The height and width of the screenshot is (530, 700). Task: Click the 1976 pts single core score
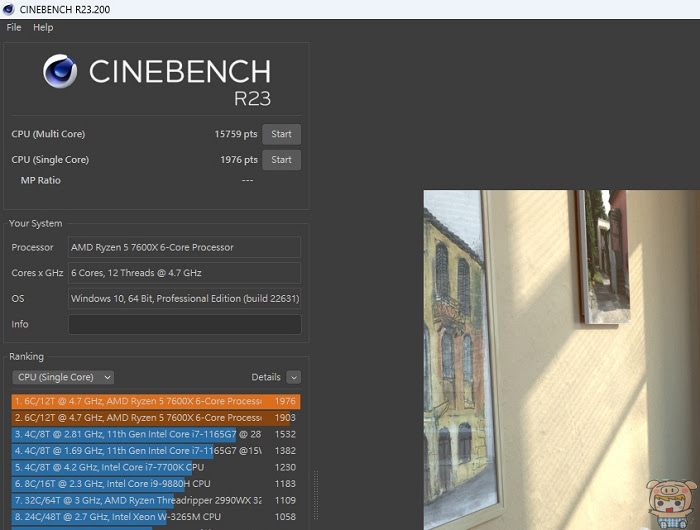pos(239,160)
